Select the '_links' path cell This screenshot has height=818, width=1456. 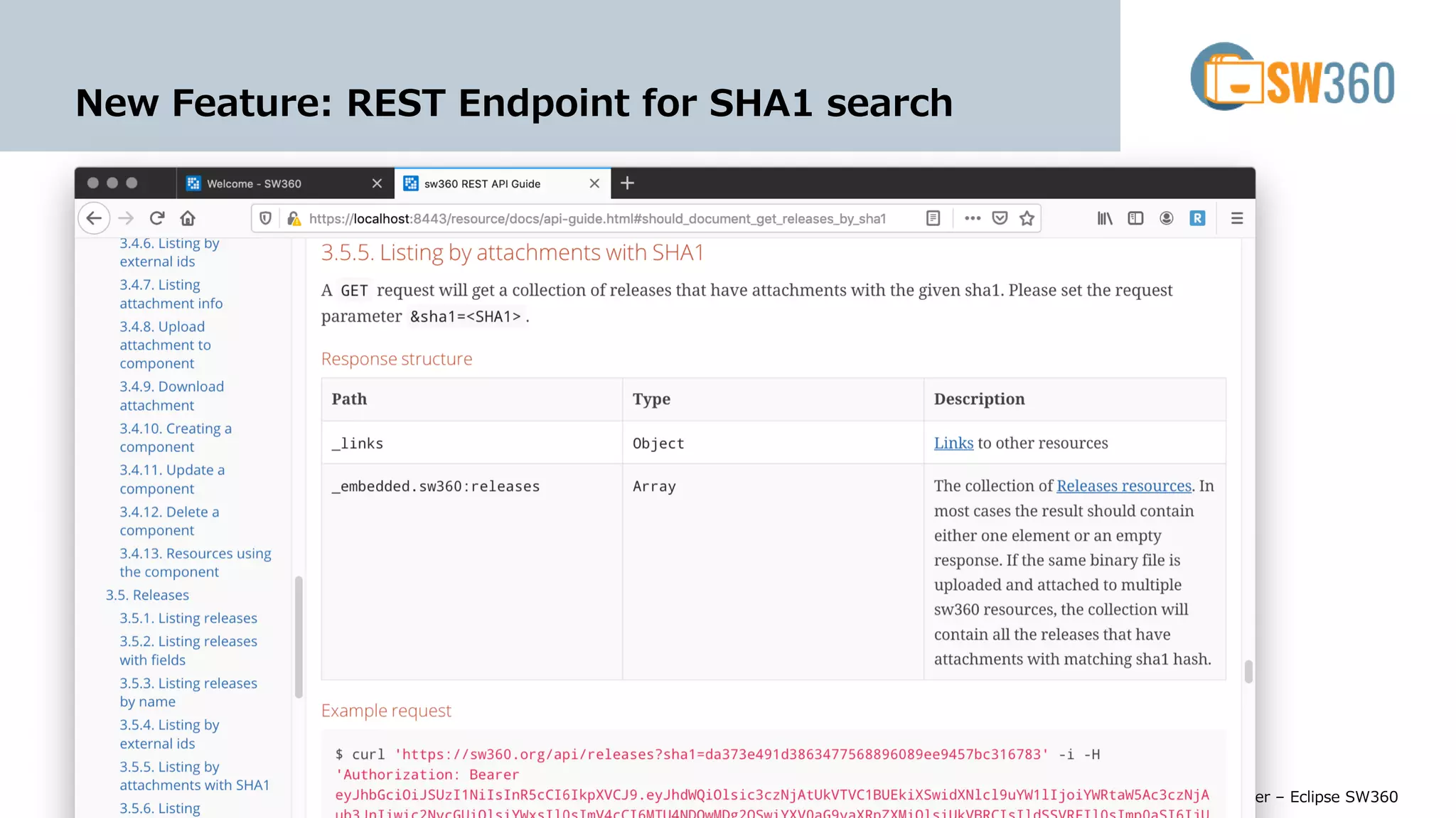tap(472, 443)
